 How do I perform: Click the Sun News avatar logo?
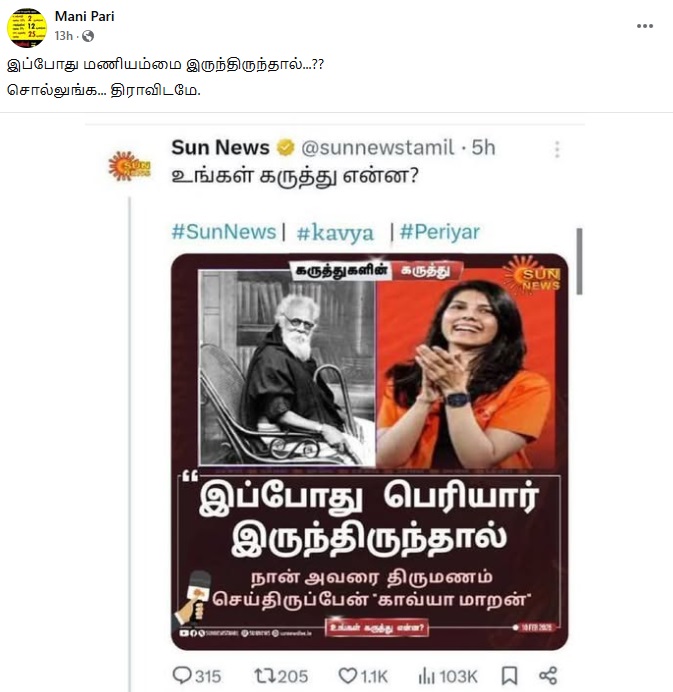[129, 166]
